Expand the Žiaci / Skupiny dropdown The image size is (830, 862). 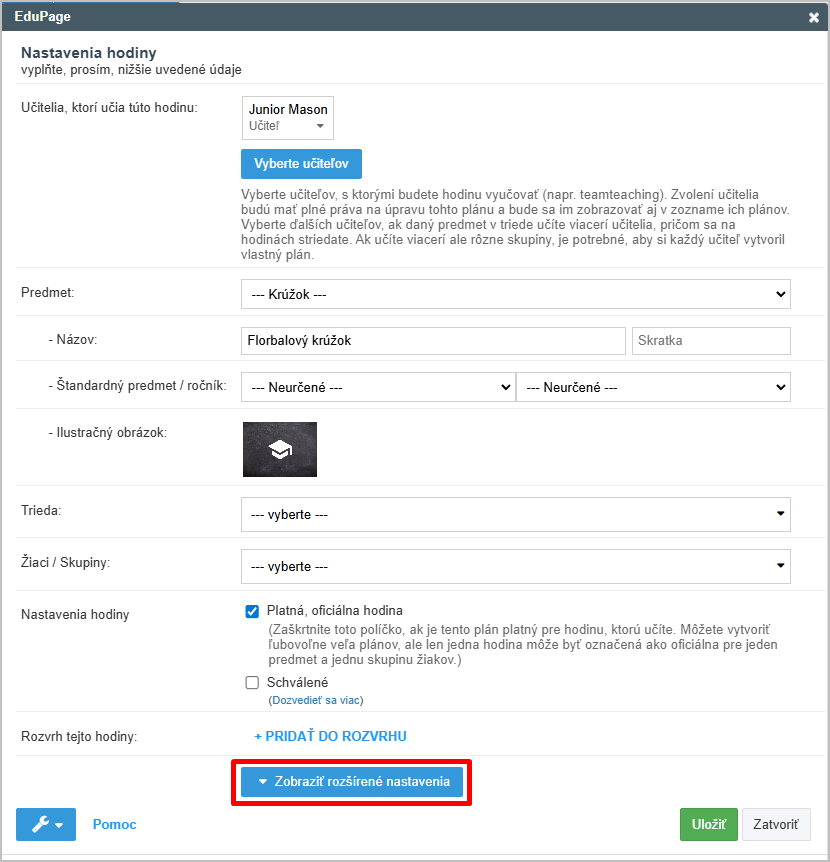click(x=515, y=566)
